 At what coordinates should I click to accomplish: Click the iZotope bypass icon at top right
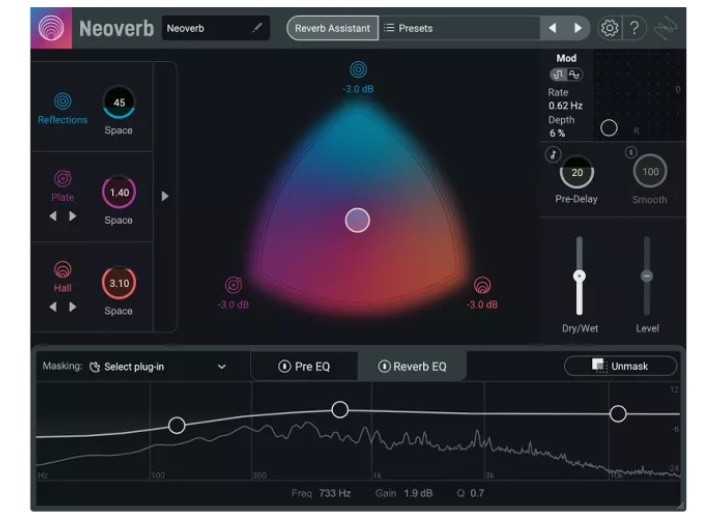click(665, 28)
